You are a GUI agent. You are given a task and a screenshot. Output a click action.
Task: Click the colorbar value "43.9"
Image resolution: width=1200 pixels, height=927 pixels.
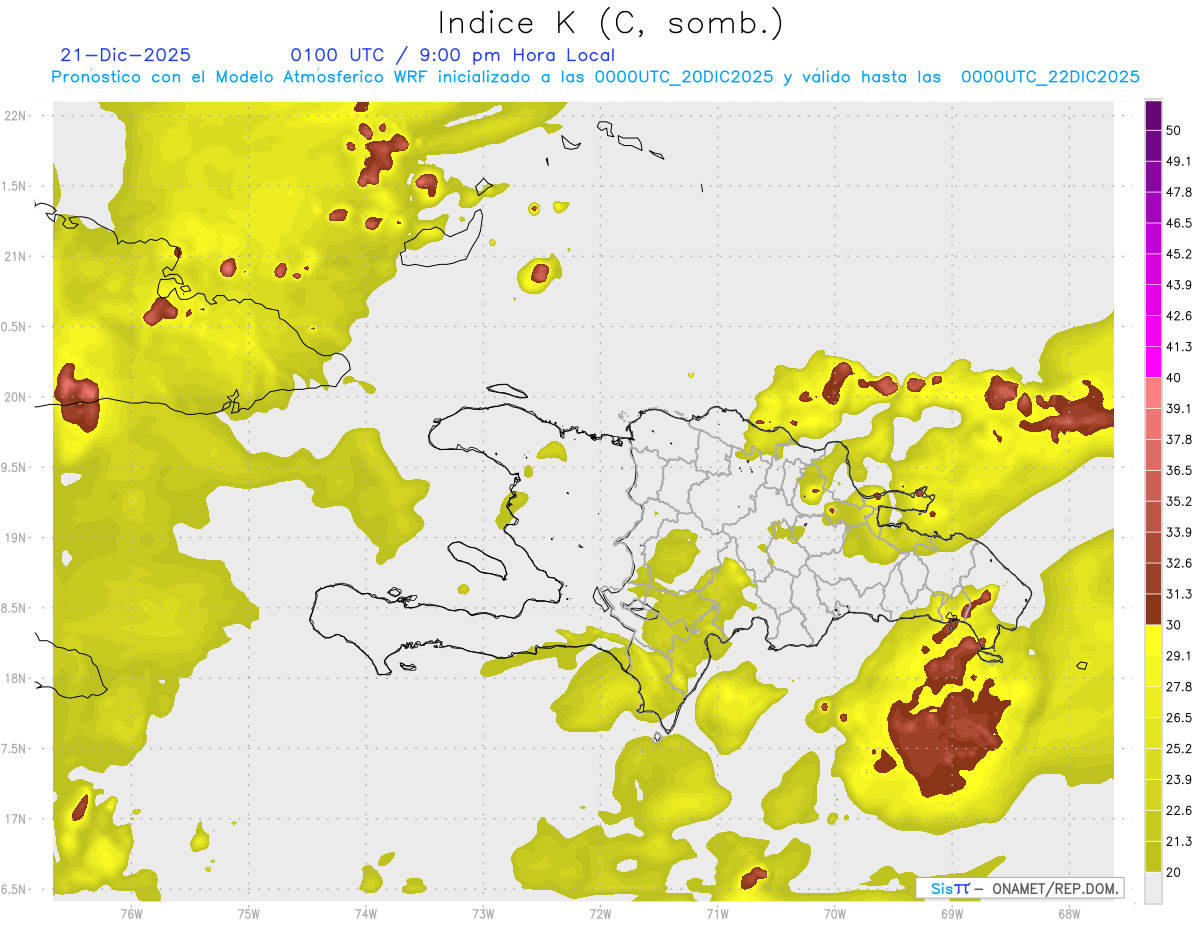(x=1179, y=285)
